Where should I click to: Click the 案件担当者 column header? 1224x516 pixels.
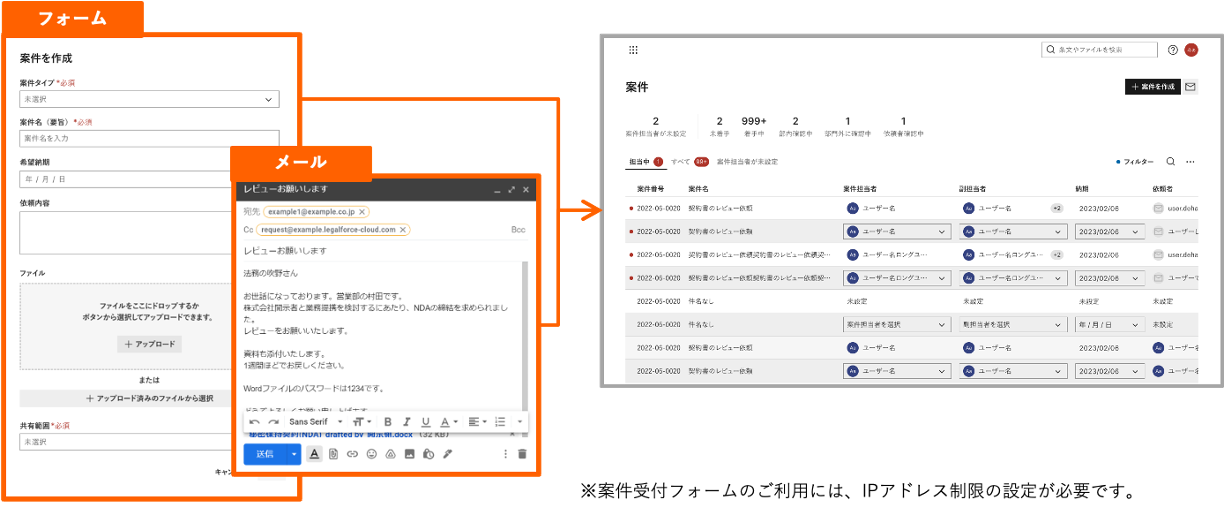[x=860, y=188]
